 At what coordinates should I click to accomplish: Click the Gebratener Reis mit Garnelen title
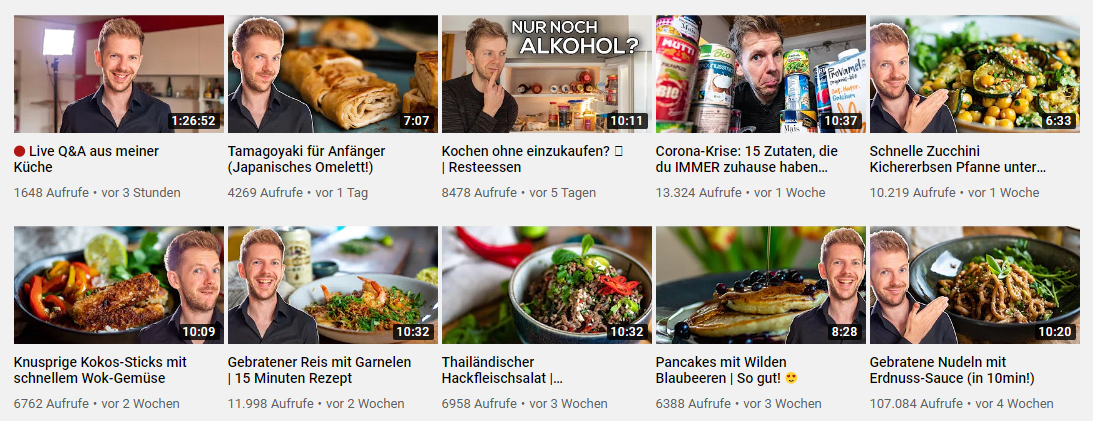[x=319, y=371]
